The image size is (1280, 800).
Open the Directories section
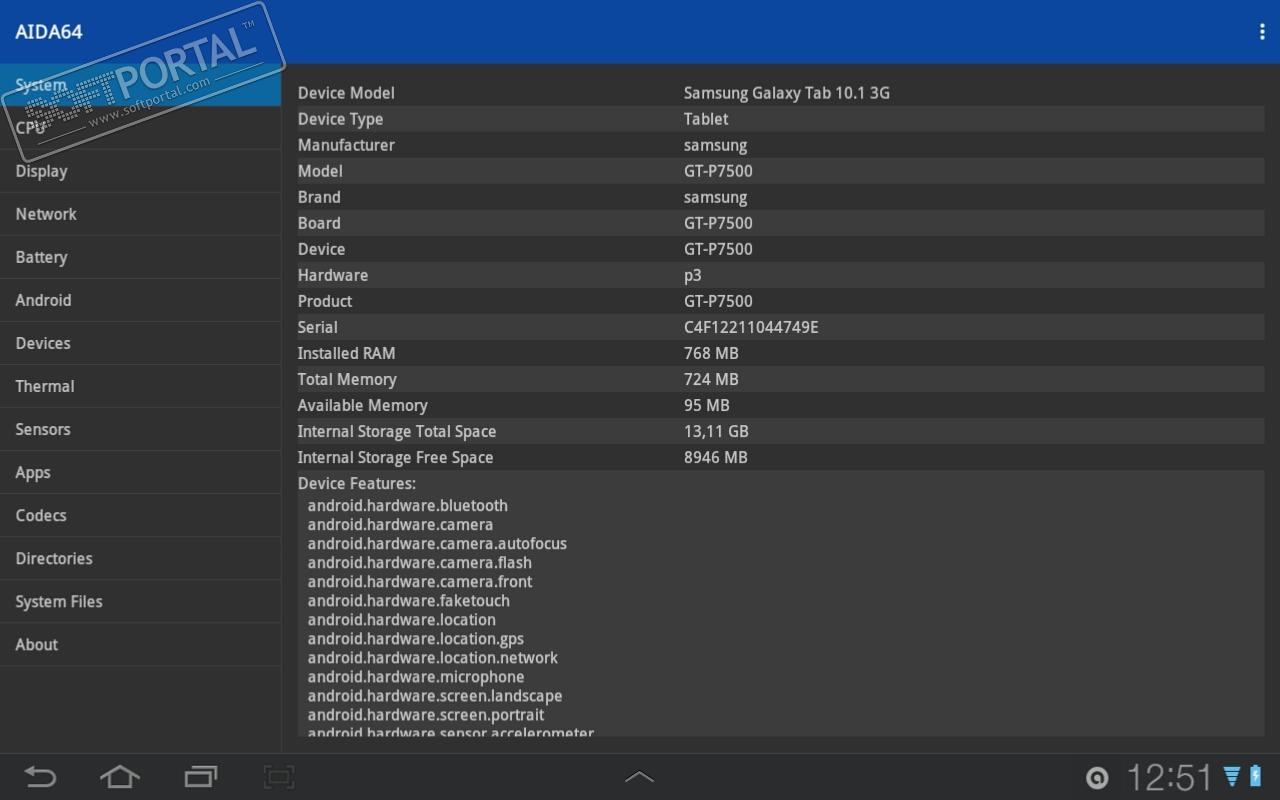140,558
